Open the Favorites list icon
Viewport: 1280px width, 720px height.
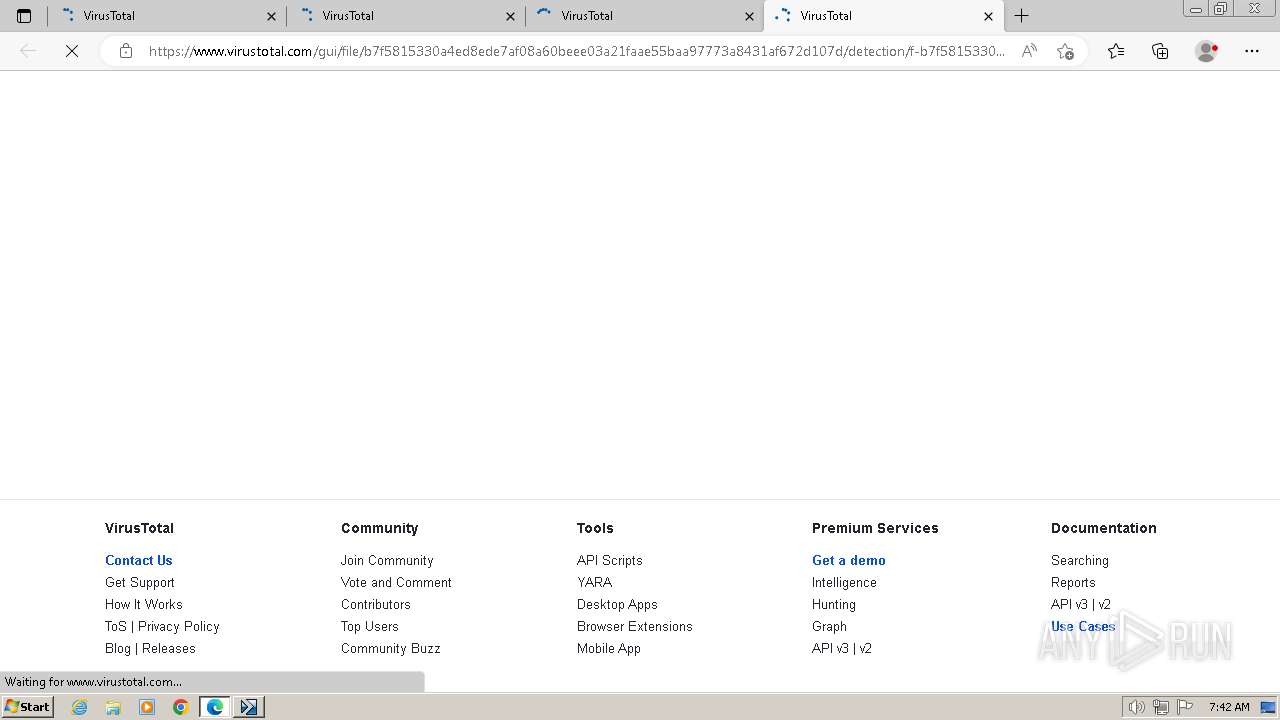(x=1116, y=51)
